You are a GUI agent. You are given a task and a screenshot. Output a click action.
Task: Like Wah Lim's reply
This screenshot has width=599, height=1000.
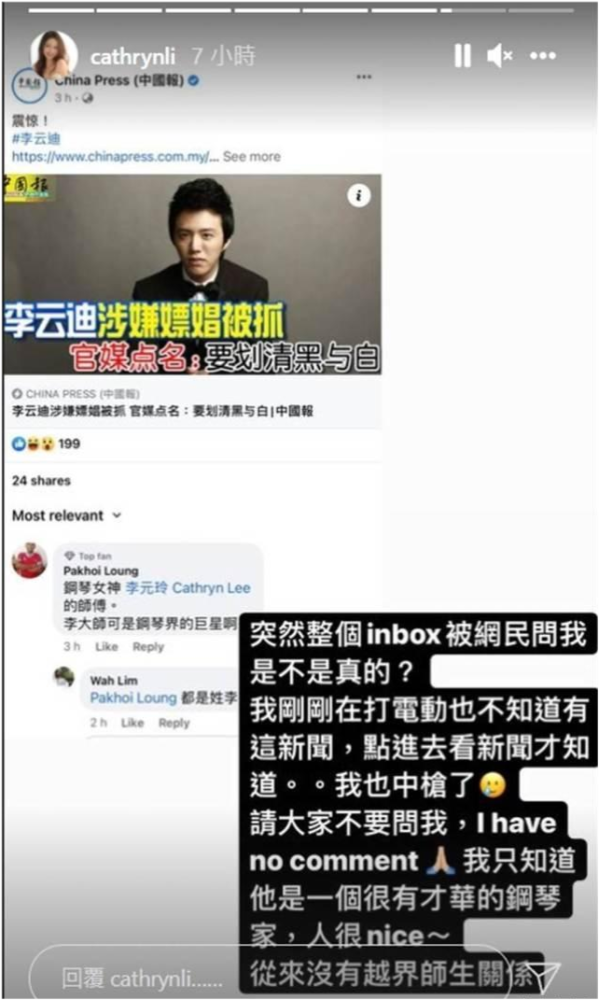tap(133, 723)
